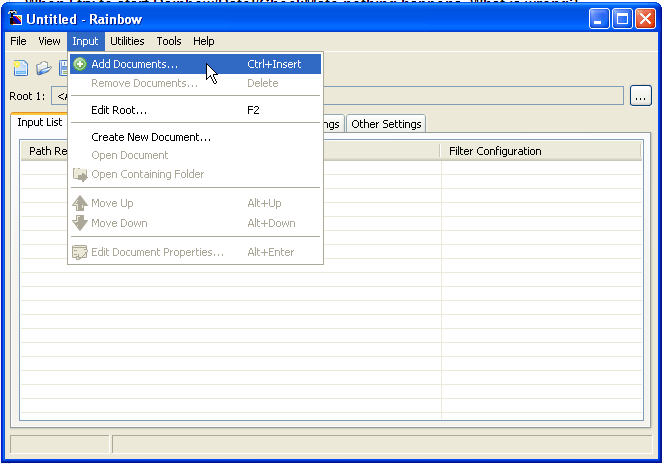Click the New file toolbar icon

pos(20,69)
